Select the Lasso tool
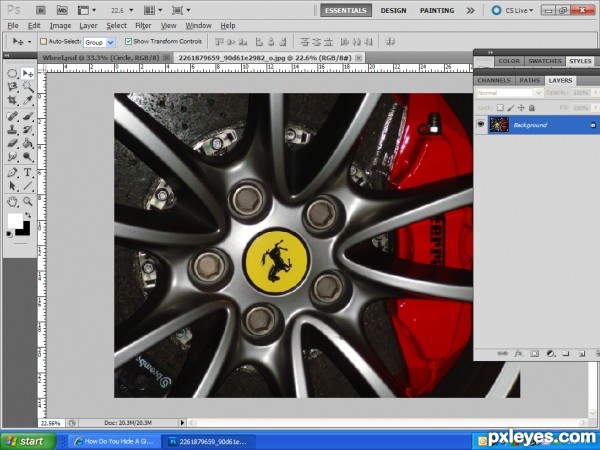The image size is (600, 450). pos(12,87)
